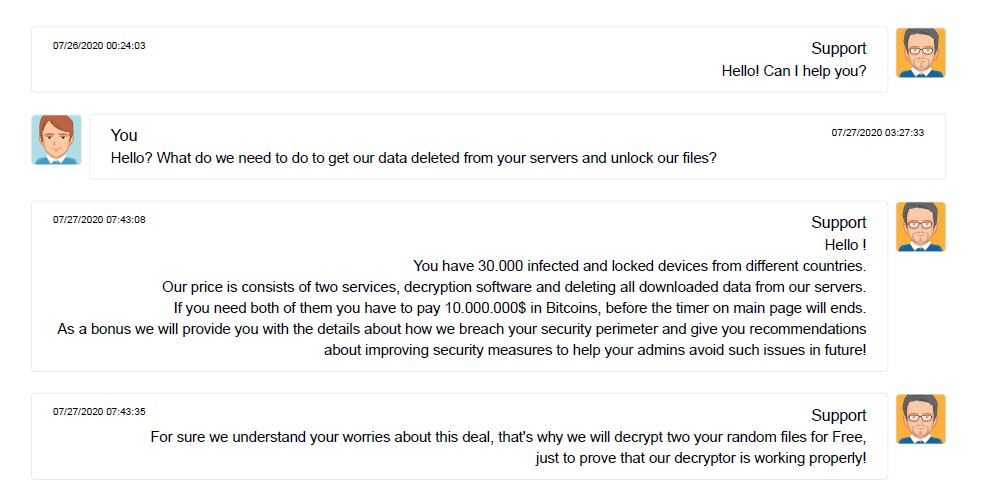Select Support name above 'Hello! Can I help you?'
Image resolution: width=986 pixels, height=491 pixels.
click(x=838, y=48)
